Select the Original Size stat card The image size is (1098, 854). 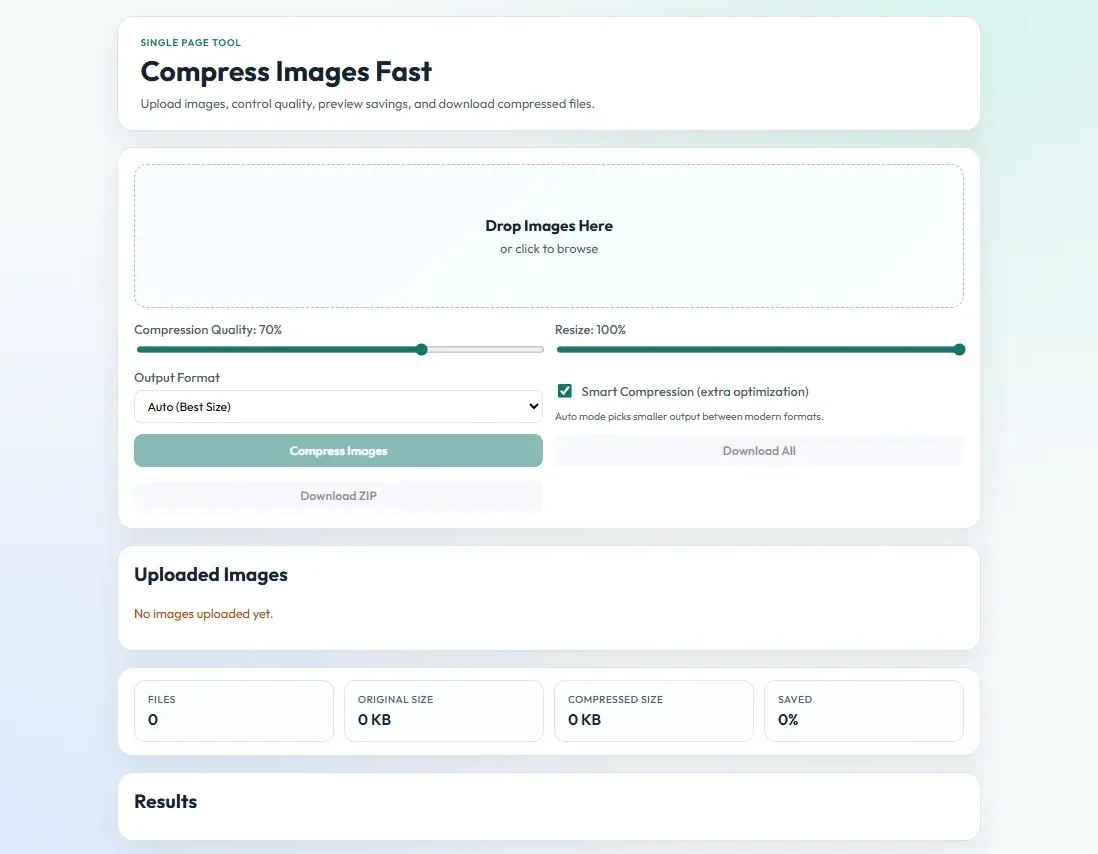click(443, 711)
